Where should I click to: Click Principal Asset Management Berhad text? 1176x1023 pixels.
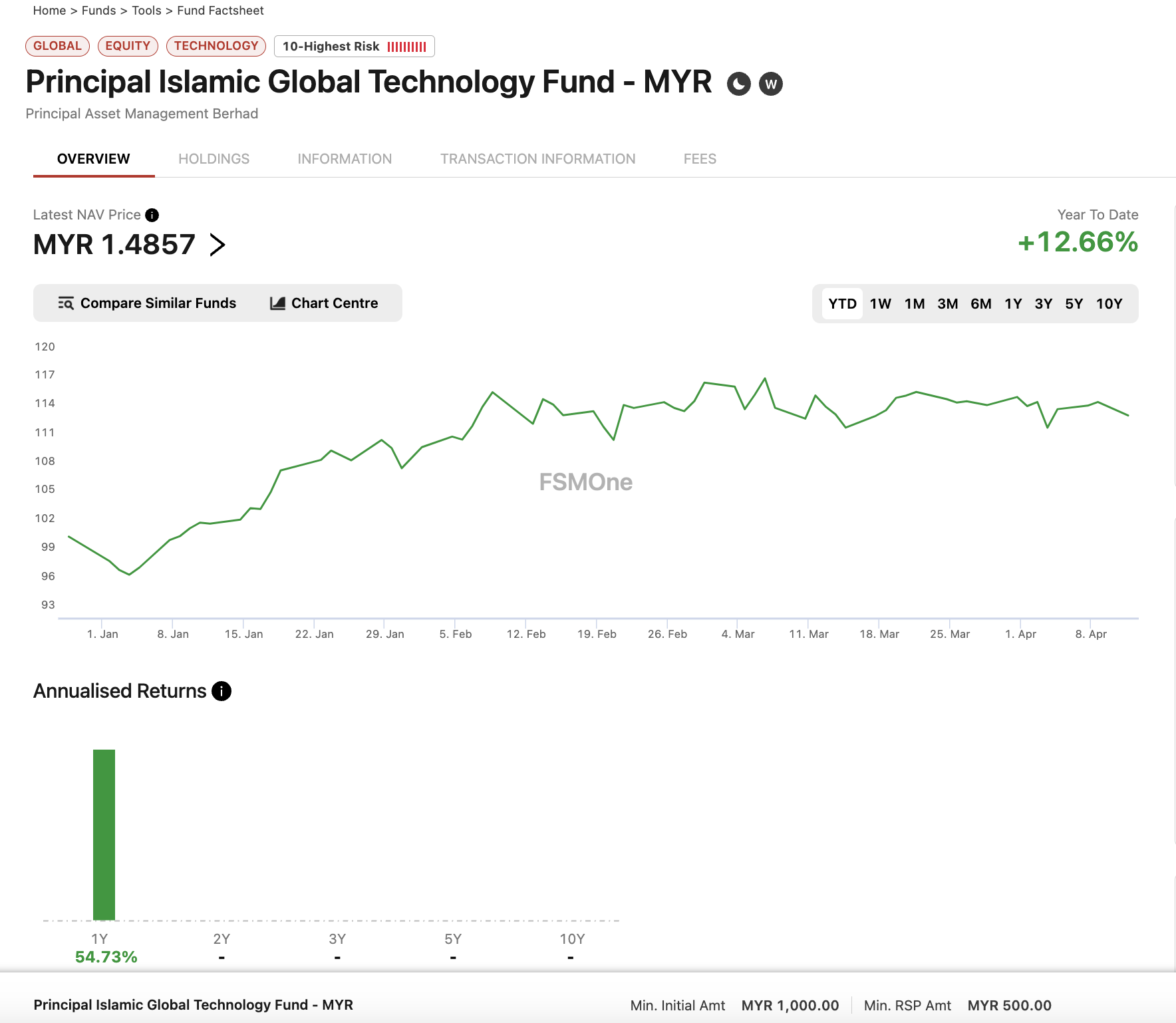click(x=142, y=114)
